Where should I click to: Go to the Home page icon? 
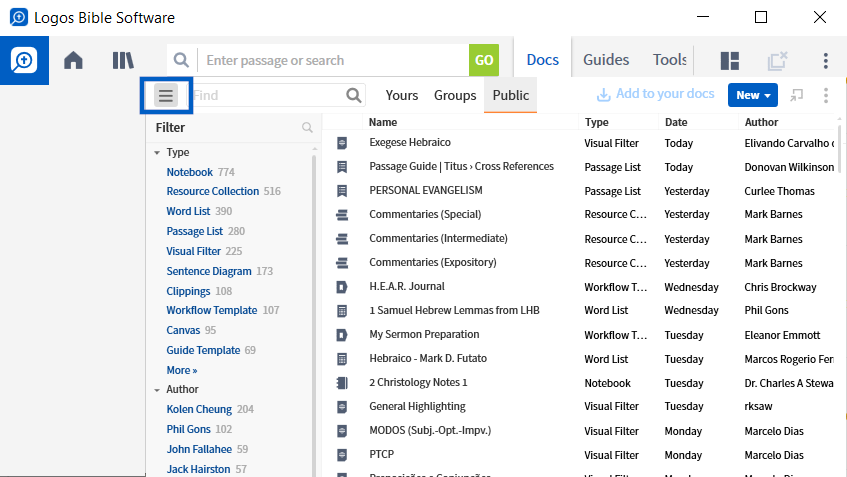[x=73, y=60]
